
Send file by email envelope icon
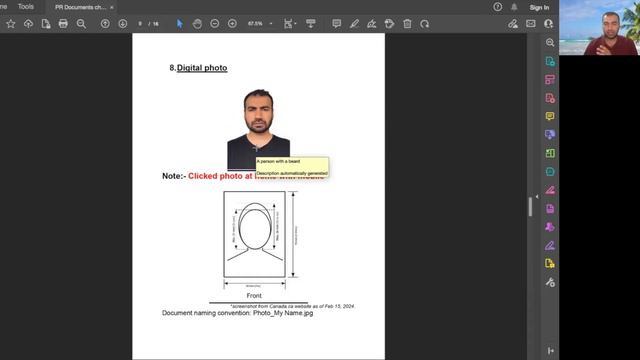pyautogui.click(x=531, y=24)
